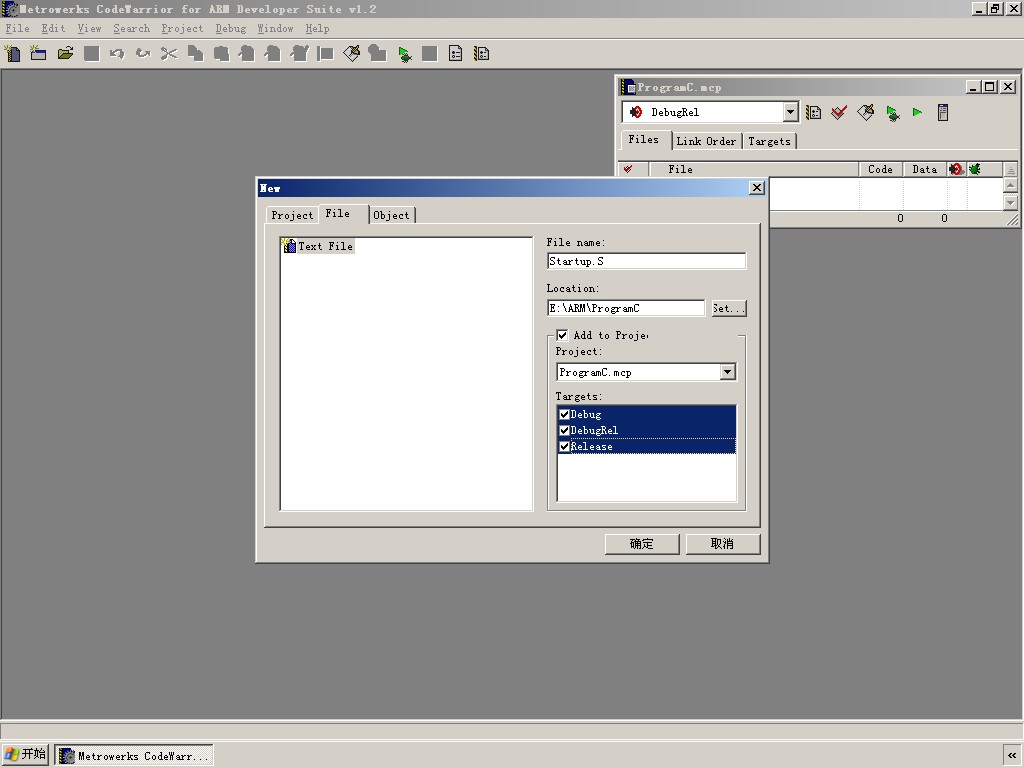The width and height of the screenshot is (1024, 768).
Task: Click the Debug bug icon in main toolbar
Action: [x=404, y=54]
